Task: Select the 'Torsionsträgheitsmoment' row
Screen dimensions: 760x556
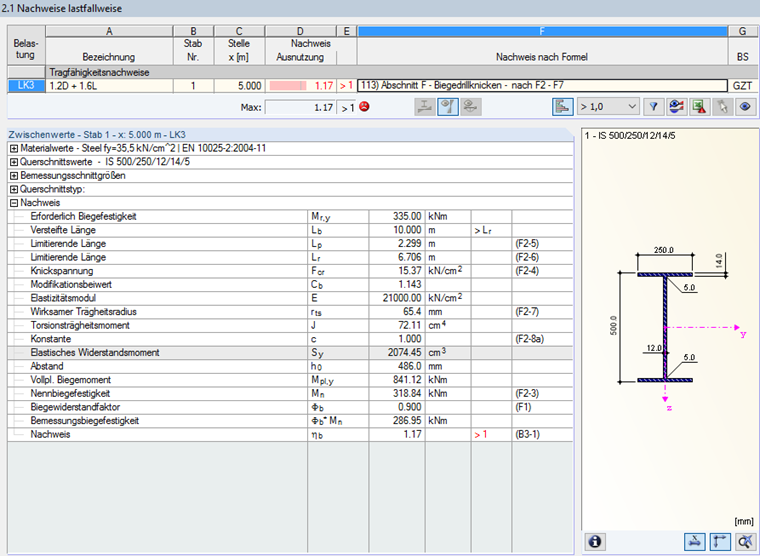Action: tap(290, 325)
